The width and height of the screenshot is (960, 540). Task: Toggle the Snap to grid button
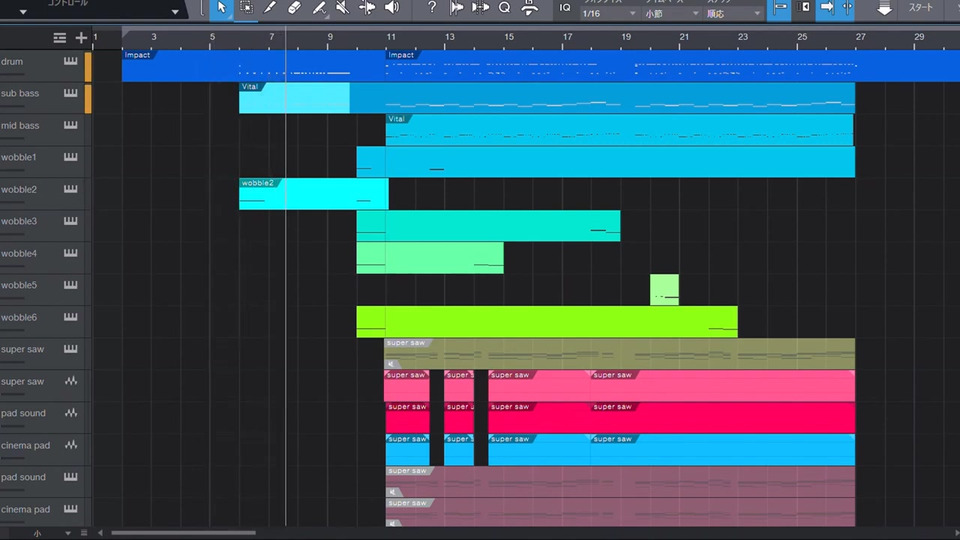[x=779, y=9]
